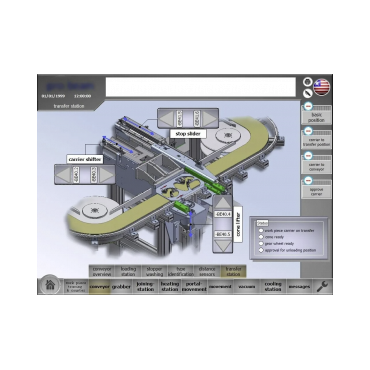Collapse the approve carrier minus toggle

(308, 180)
